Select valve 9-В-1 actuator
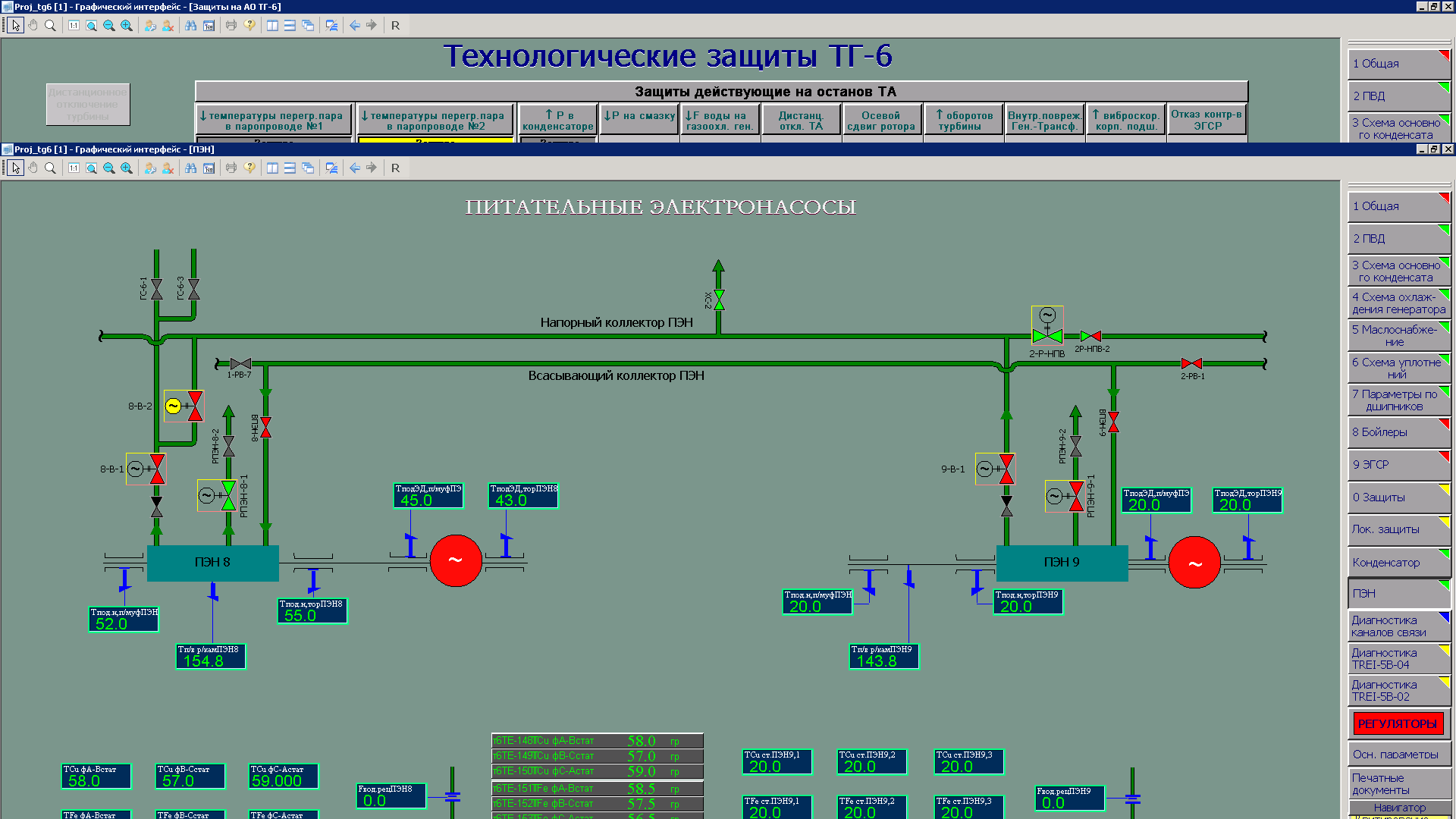The image size is (1456, 819). click(995, 469)
